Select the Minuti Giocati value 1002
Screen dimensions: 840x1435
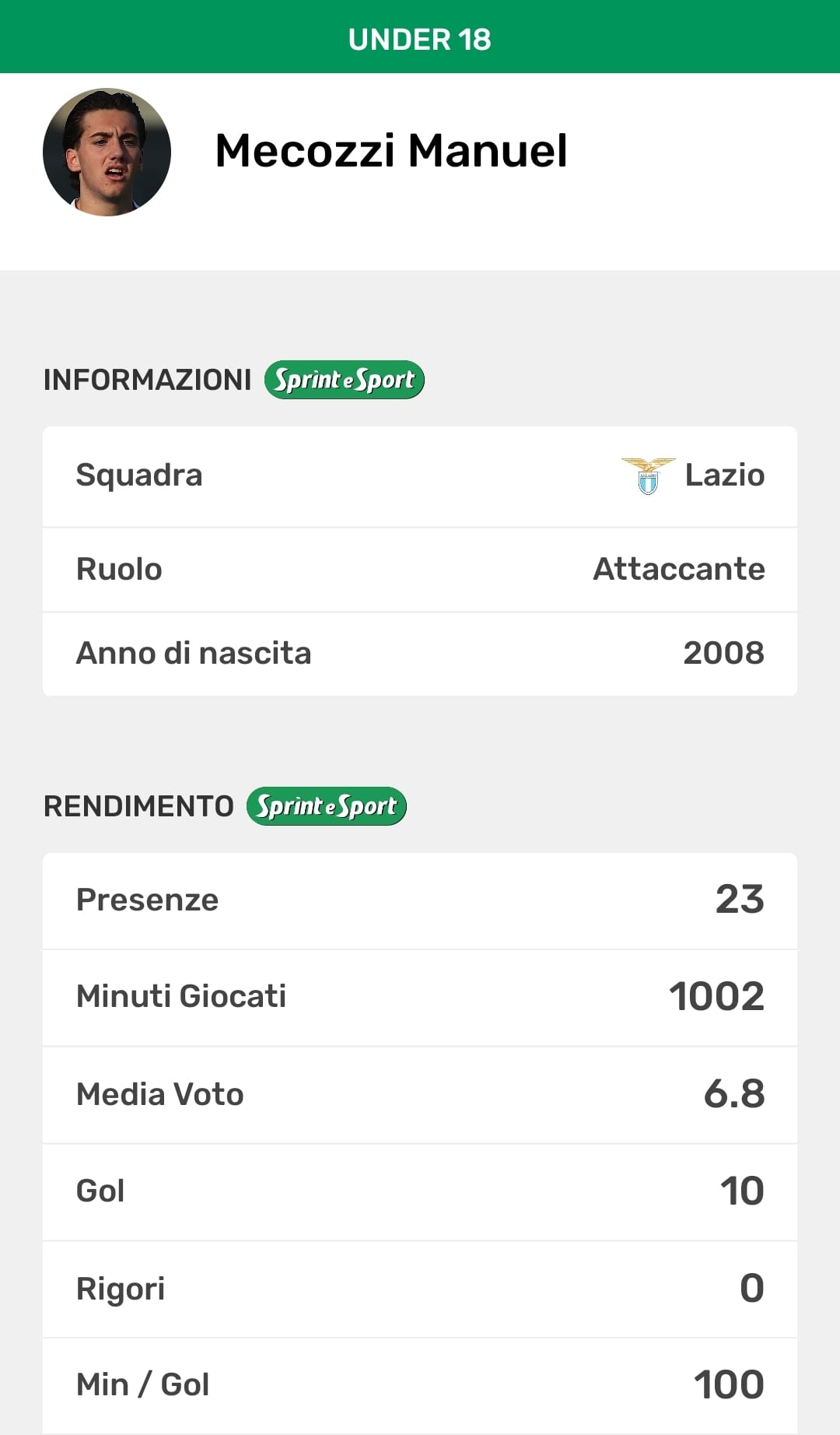[716, 996]
